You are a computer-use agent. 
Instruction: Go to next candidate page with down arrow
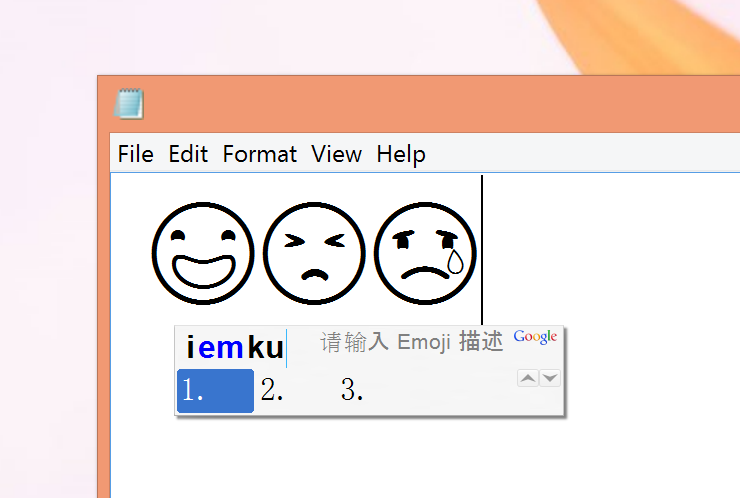coord(550,378)
